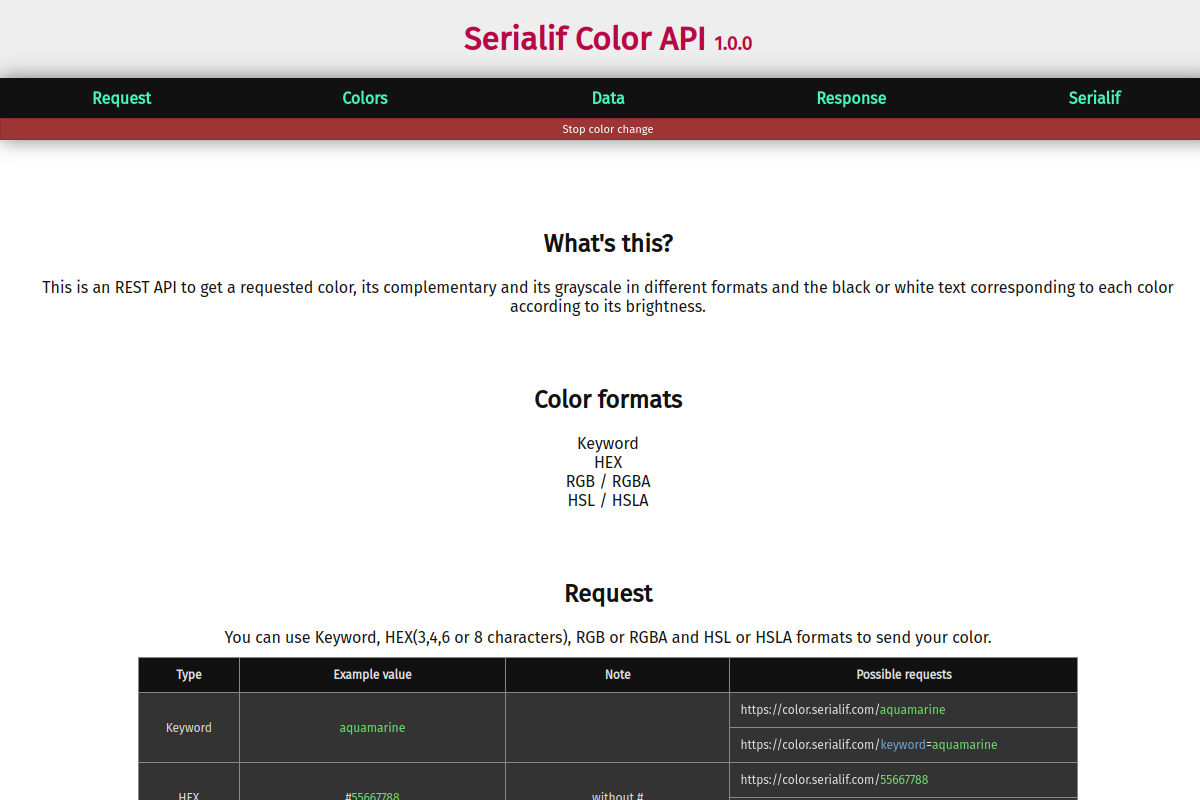Click the aquamarine example value cell
Screen dimensions: 1200x800
(373, 728)
